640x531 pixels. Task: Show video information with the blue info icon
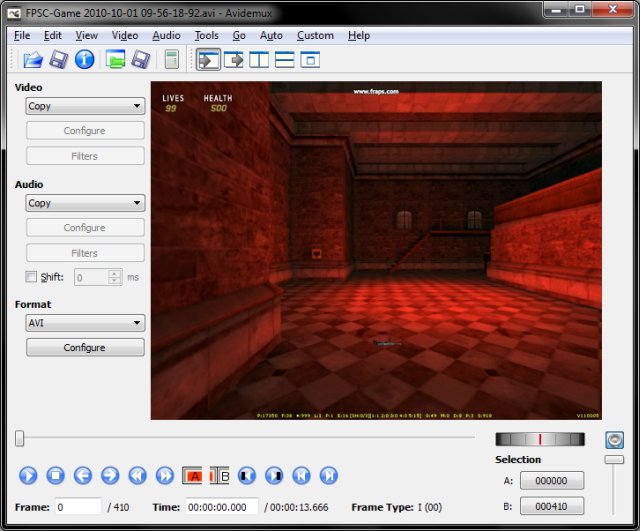coord(84,60)
